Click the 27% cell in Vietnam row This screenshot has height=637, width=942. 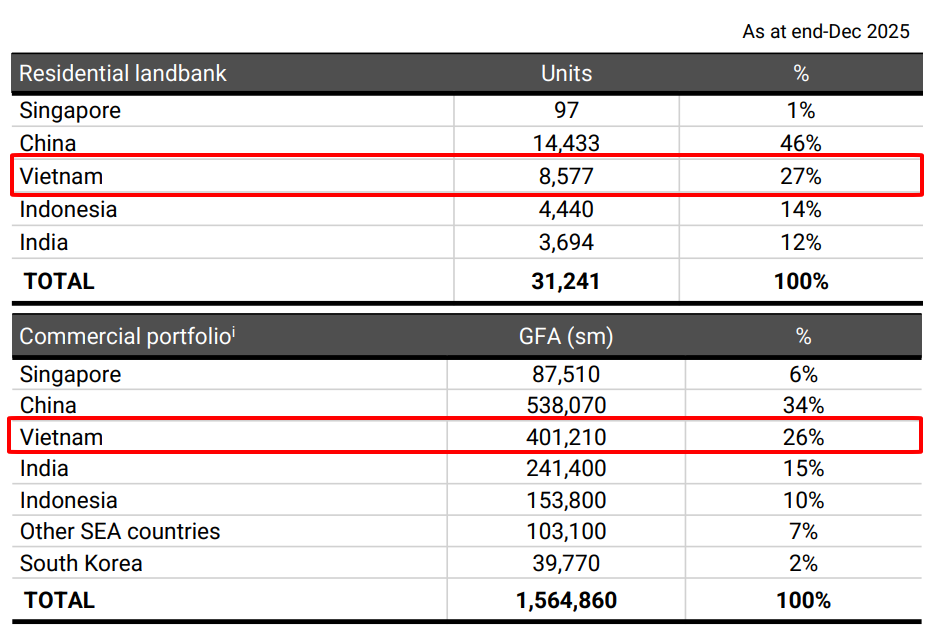point(801,177)
